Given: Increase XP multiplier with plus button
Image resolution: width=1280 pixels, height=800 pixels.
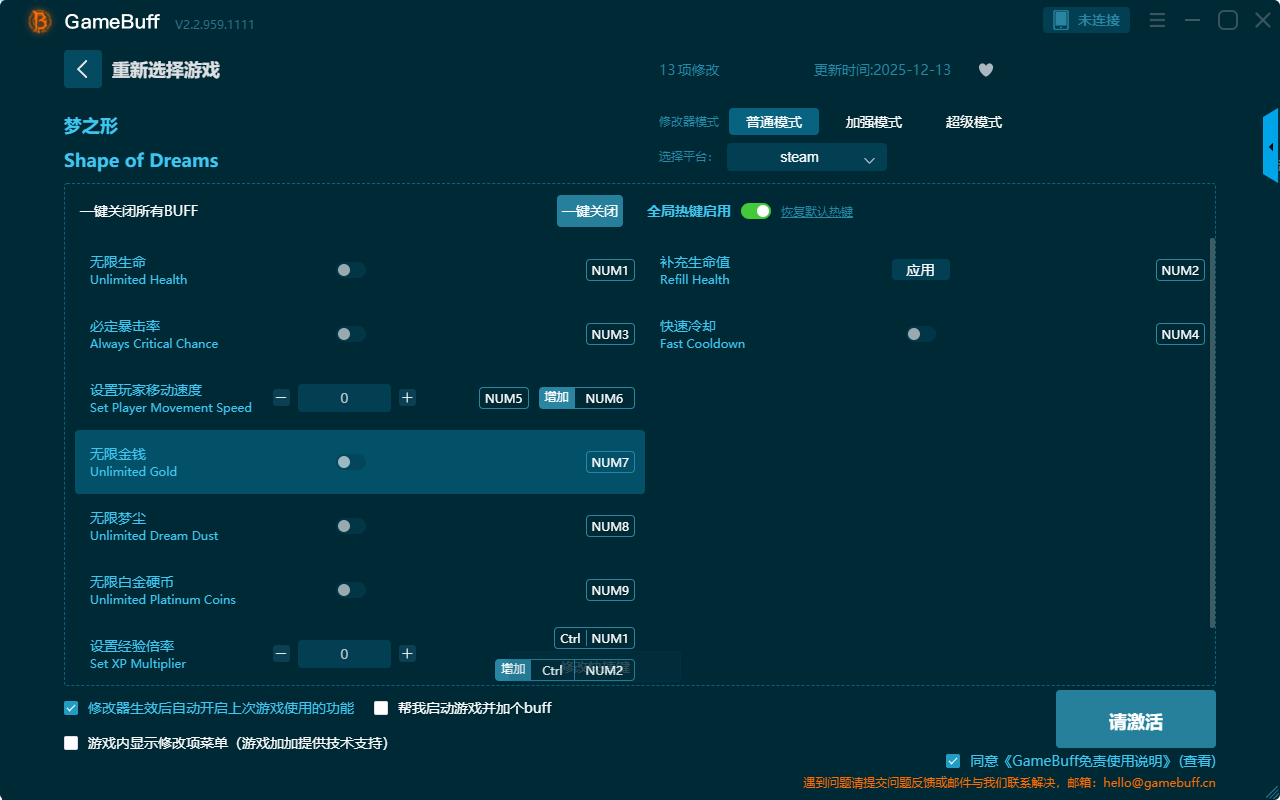Looking at the screenshot, I should pos(407,654).
